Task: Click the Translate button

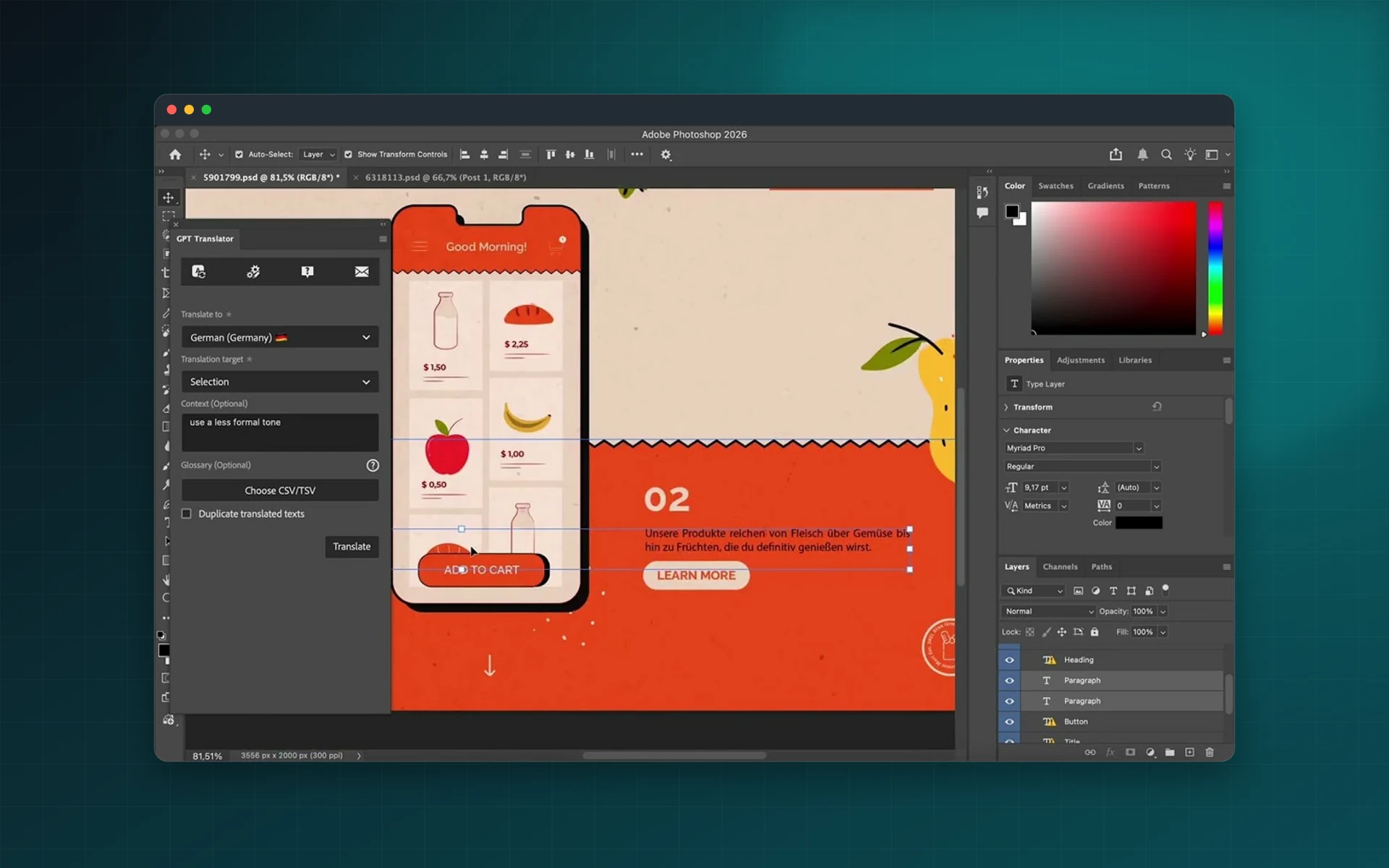Action: 352,547
